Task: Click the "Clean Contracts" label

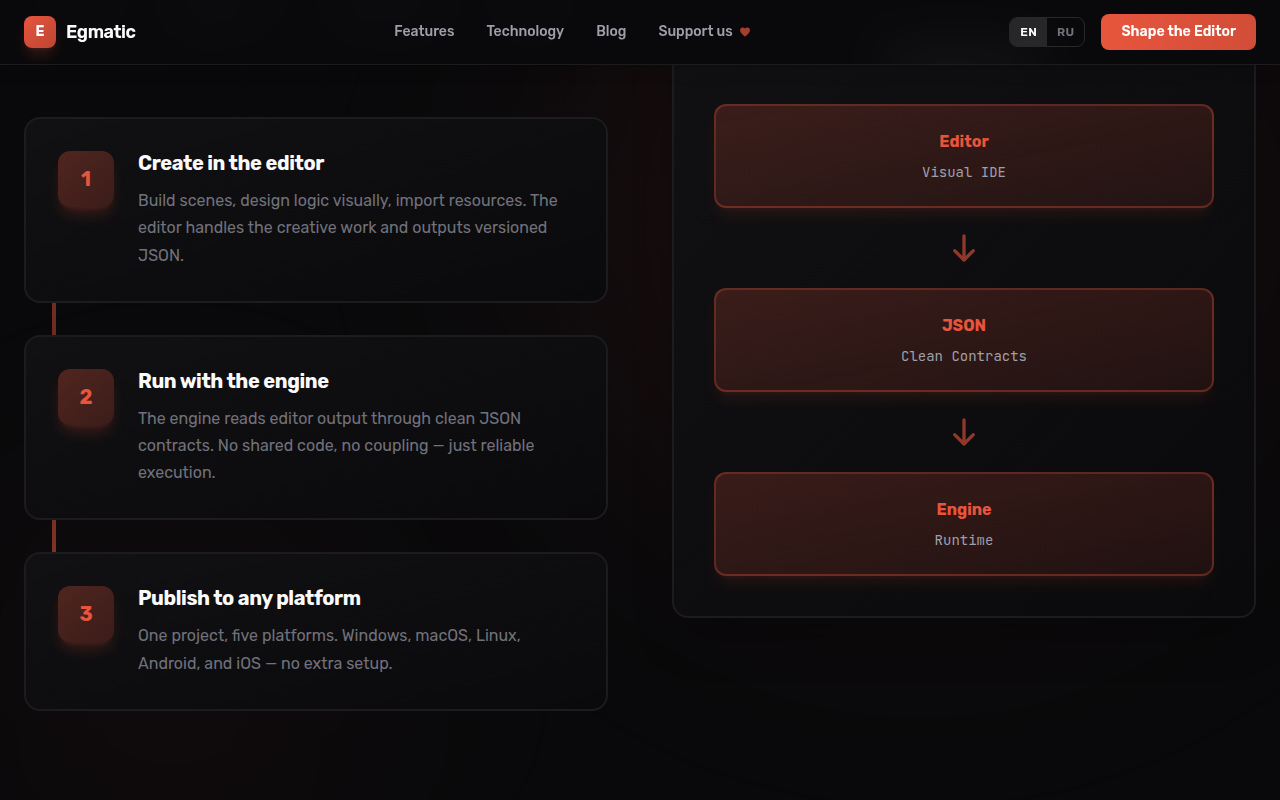Action: [x=964, y=356]
